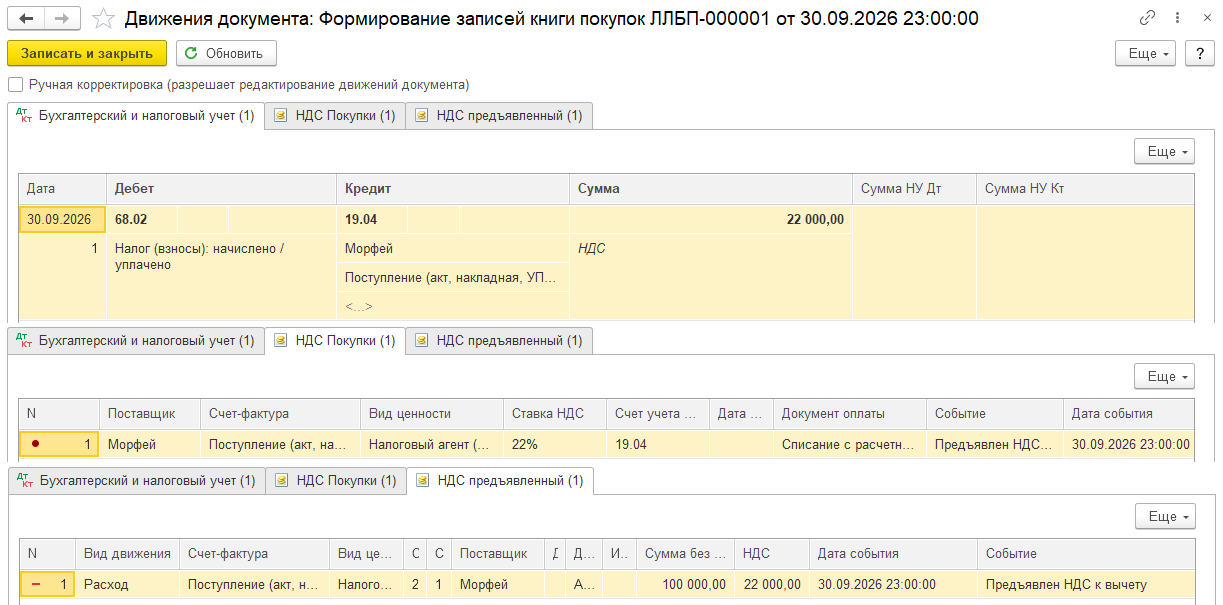Click the red minus row marker icon
Screen dimensions: 1223x605
pos(36,584)
